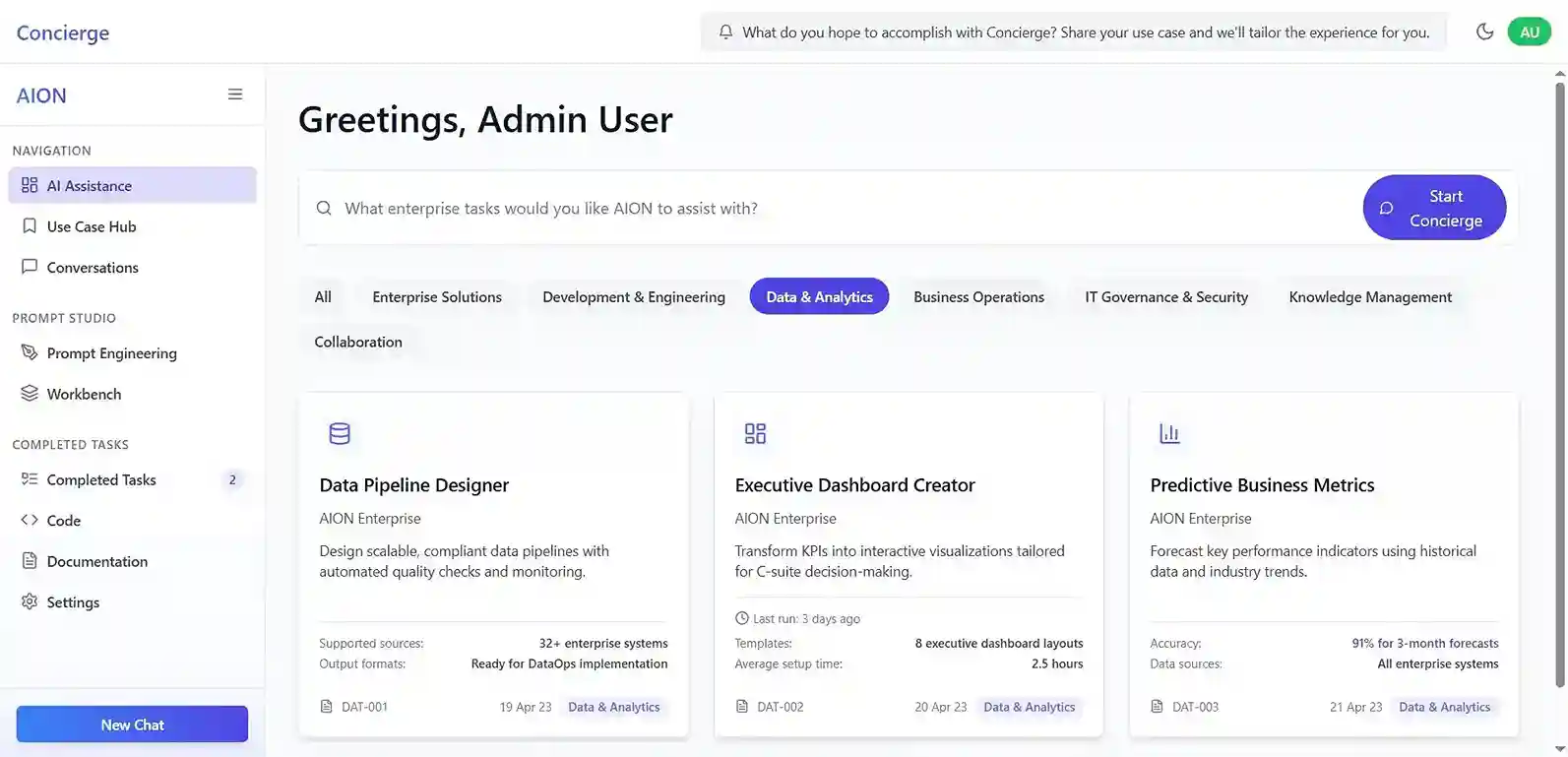1568x757 pixels.
Task: Open the Executive Dashboard Creator card title
Action: click(x=854, y=484)
